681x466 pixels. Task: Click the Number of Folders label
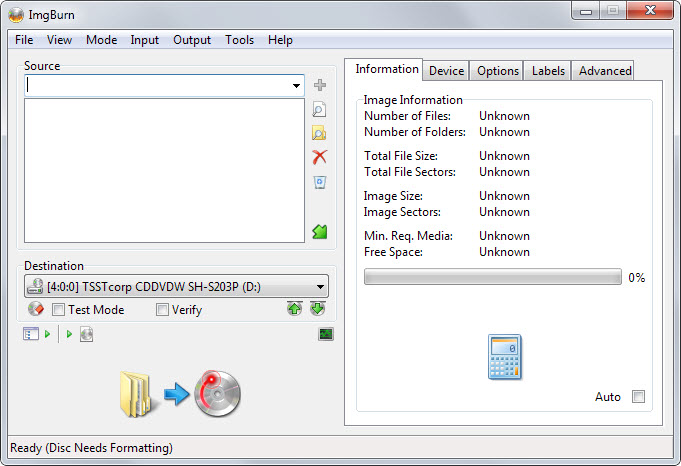(415, 132)
